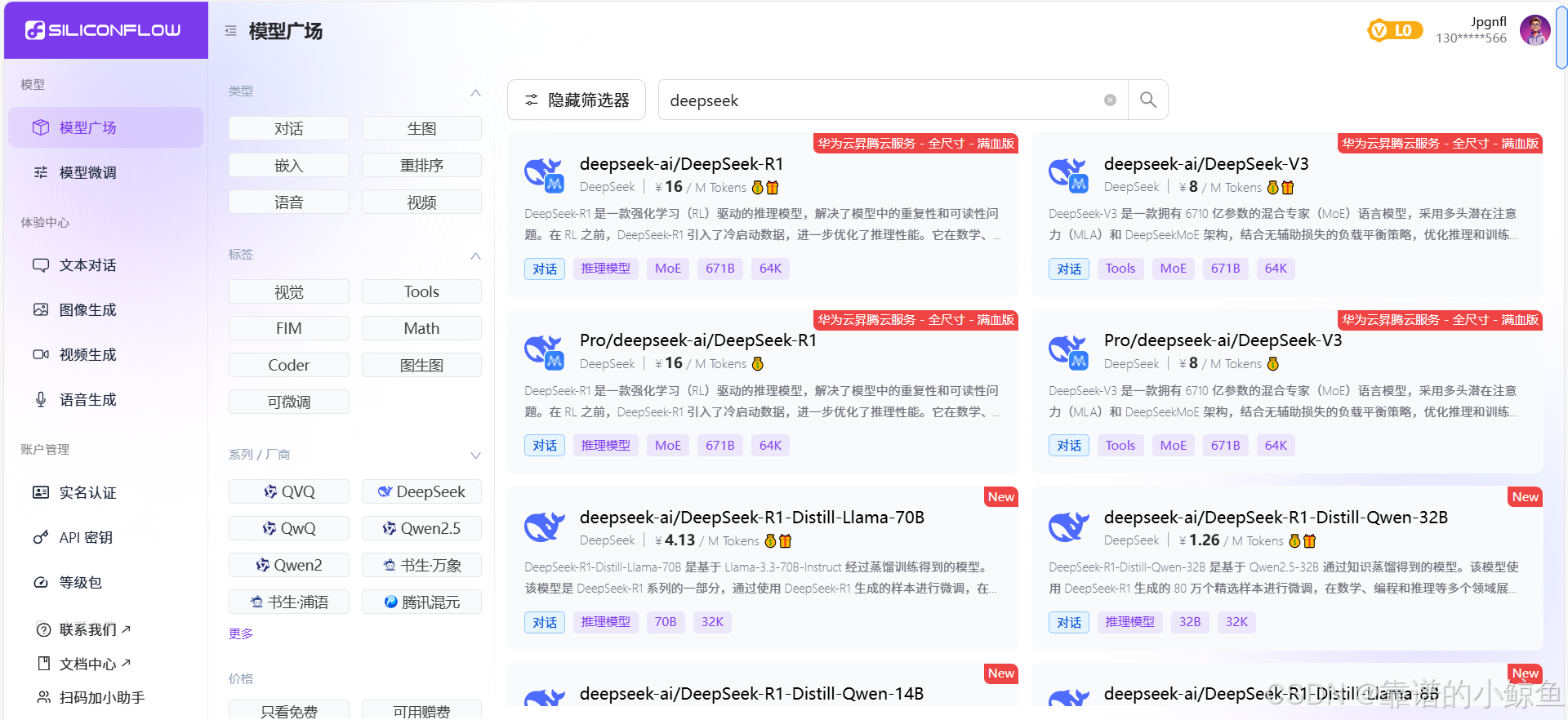Image resolution: width=1568 pixels, height=720 pixels.
Task: Toggle the 可微调 tag filter
Action: click(289, 402)
